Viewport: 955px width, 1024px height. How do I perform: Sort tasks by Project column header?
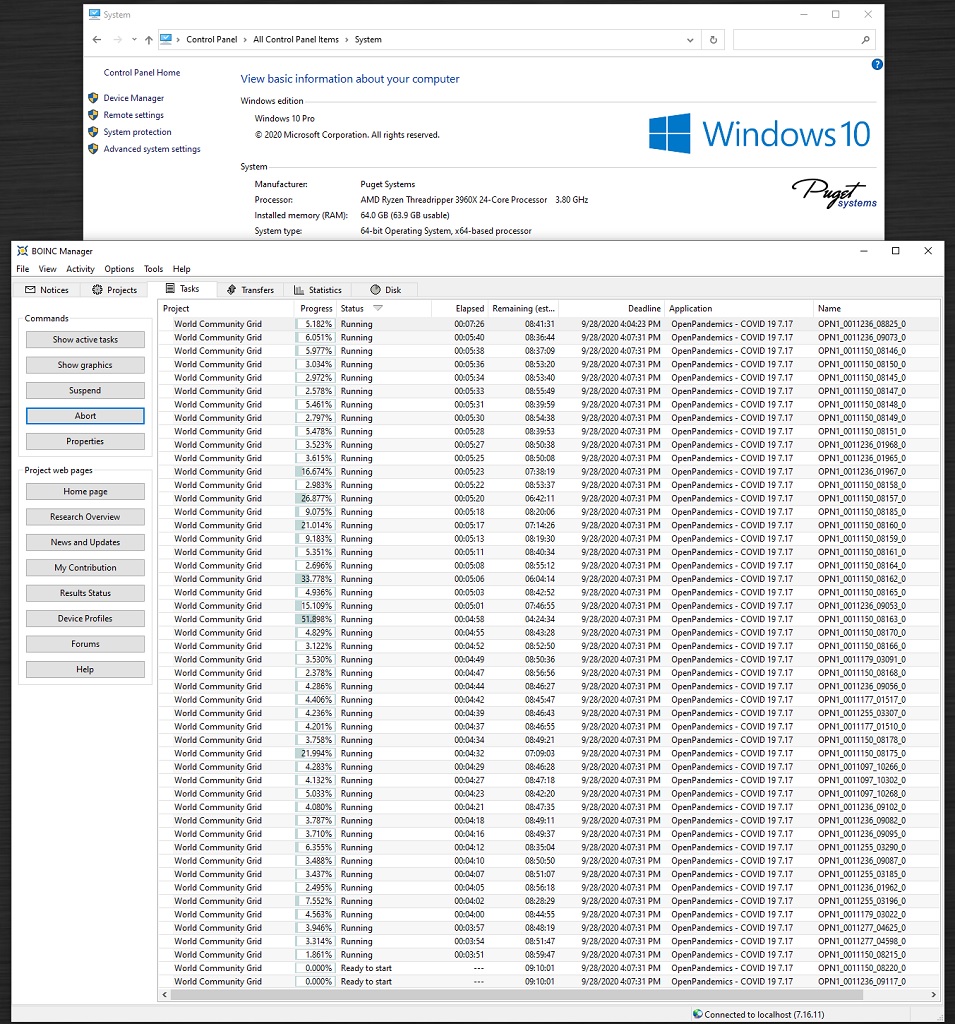click(x=226, y=308)
